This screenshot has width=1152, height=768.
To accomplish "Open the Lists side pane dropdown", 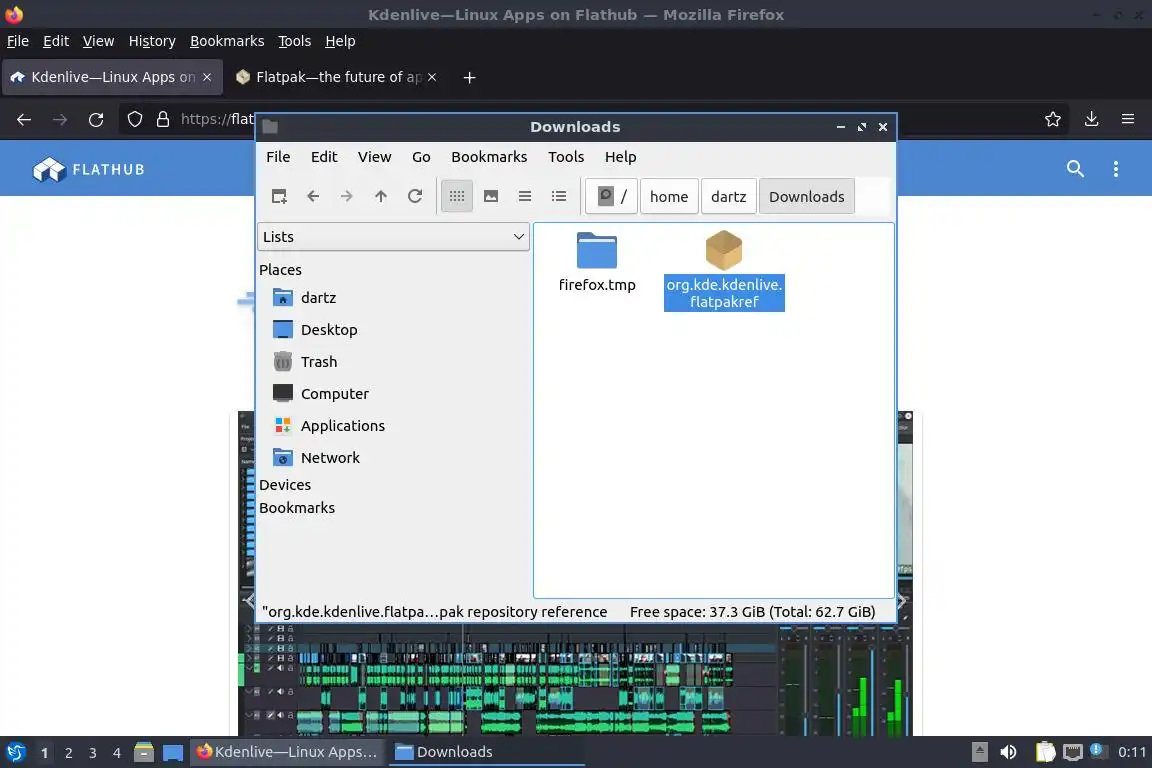I will click(x=393, y=237).
